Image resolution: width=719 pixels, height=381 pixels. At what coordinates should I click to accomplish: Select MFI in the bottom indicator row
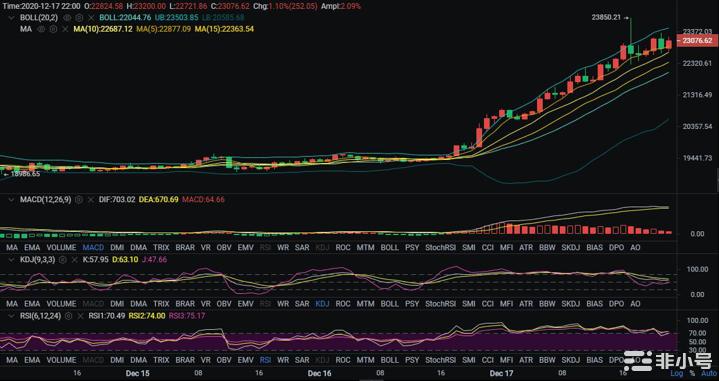507,360
